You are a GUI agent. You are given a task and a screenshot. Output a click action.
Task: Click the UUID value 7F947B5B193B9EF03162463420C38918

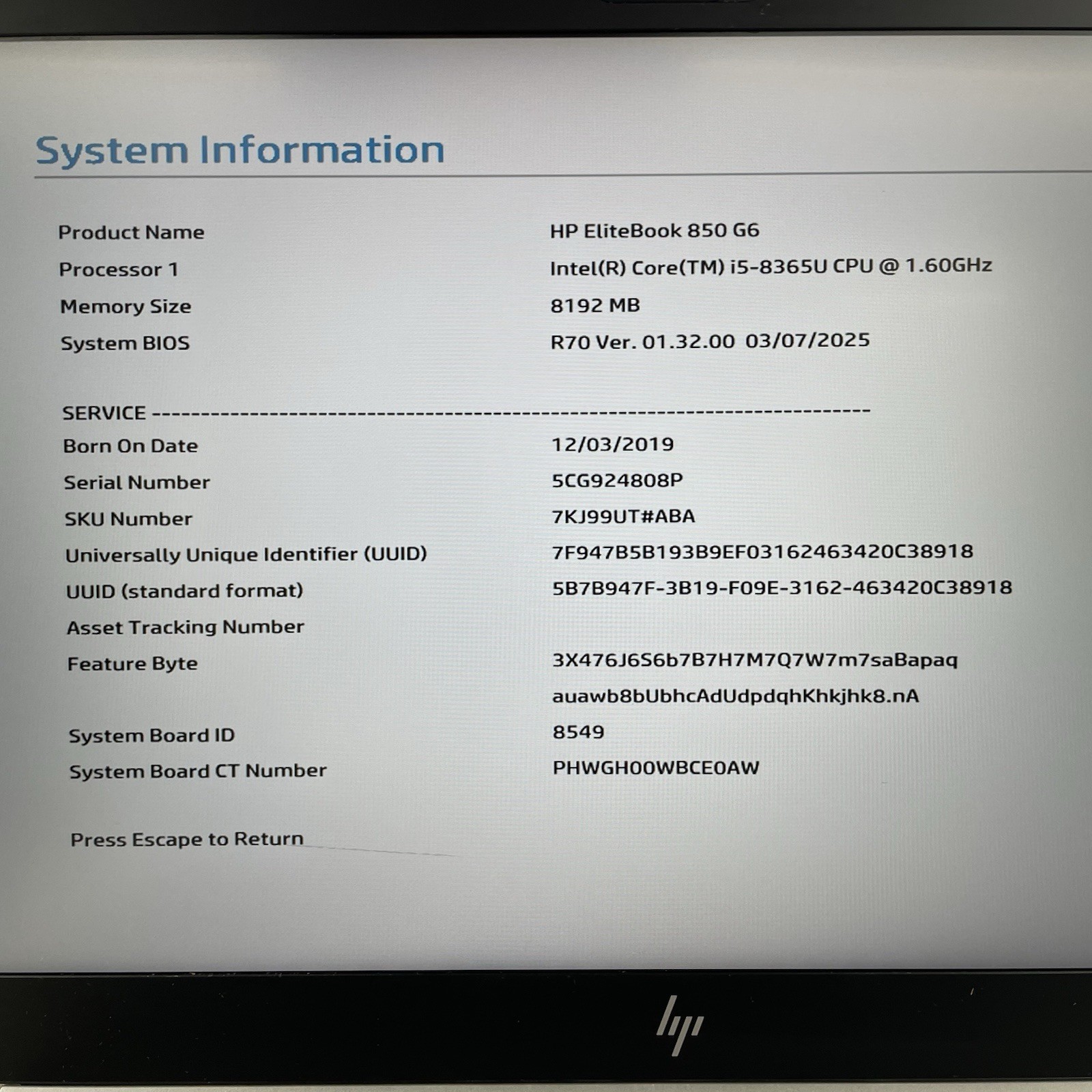click(x=762, y=551)
